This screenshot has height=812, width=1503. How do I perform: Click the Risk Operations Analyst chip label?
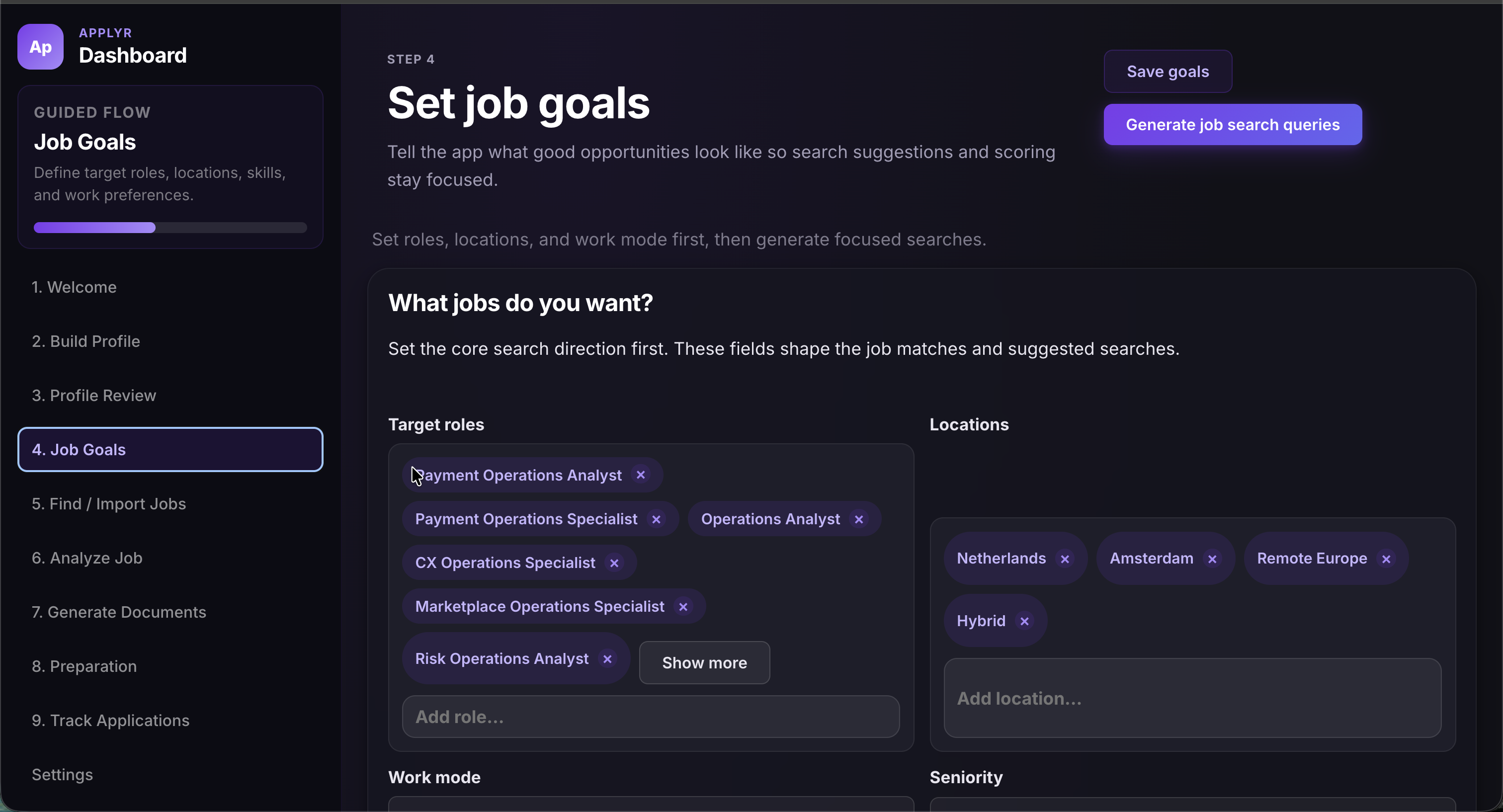pyautogui.click(x=502, y=659)
